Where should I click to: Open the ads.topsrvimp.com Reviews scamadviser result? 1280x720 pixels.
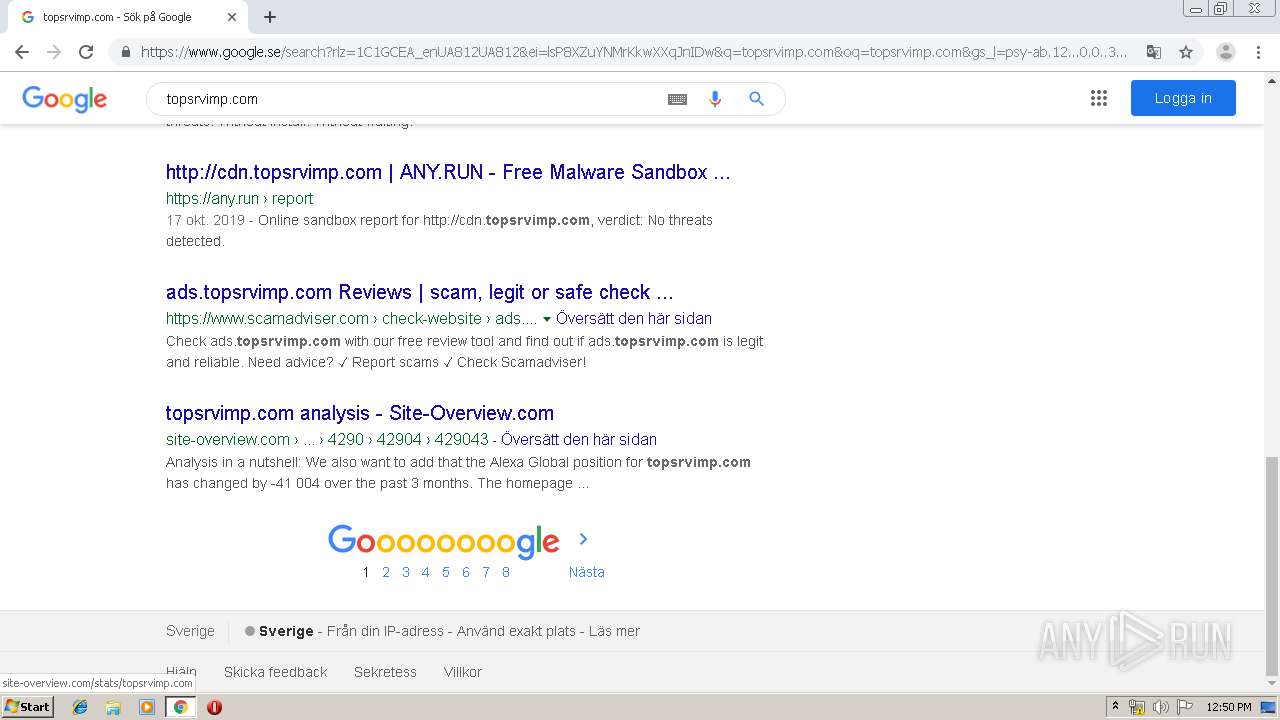tap(420, 292)
